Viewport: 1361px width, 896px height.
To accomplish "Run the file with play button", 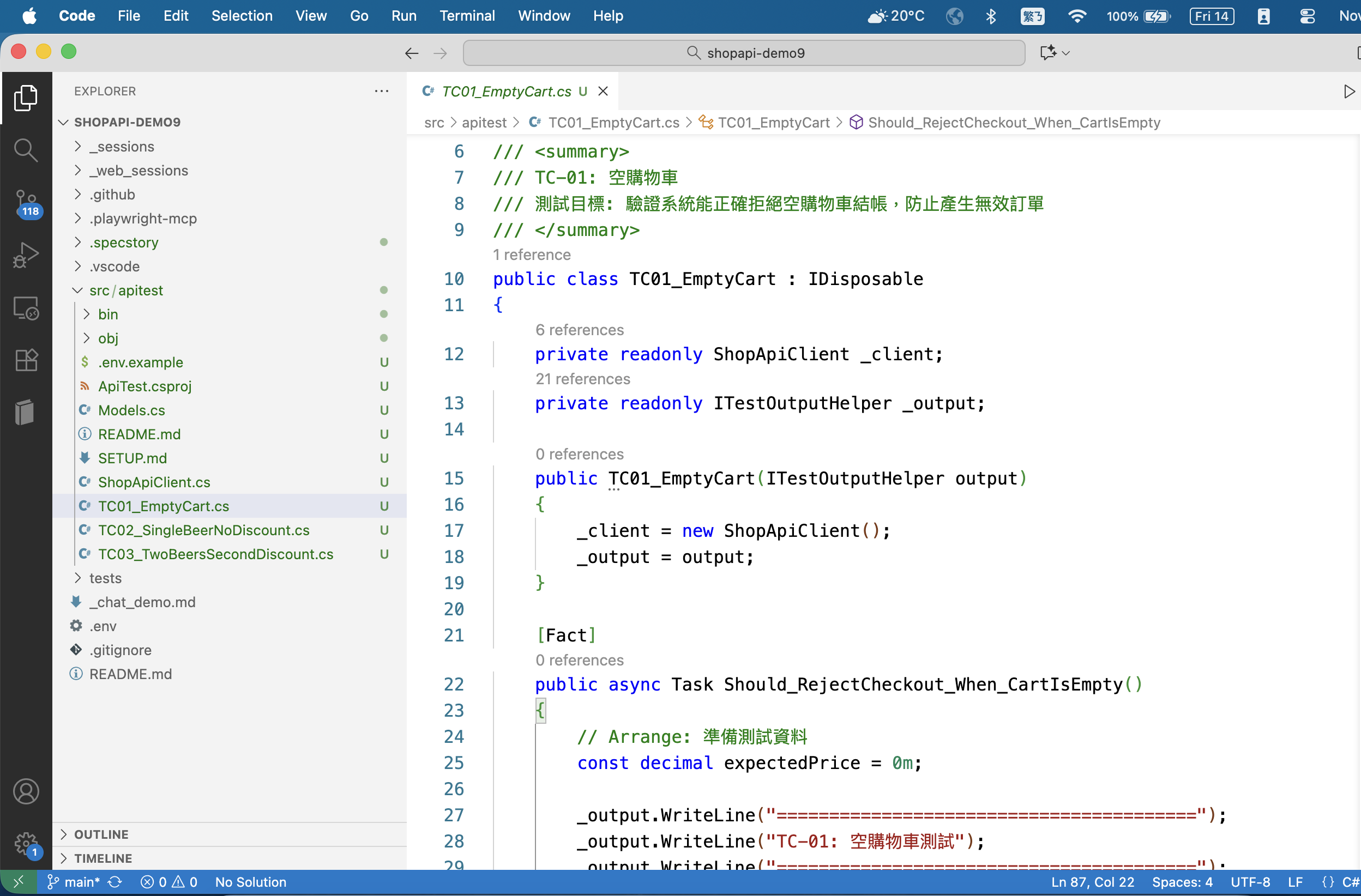I will pos(1348,92).
